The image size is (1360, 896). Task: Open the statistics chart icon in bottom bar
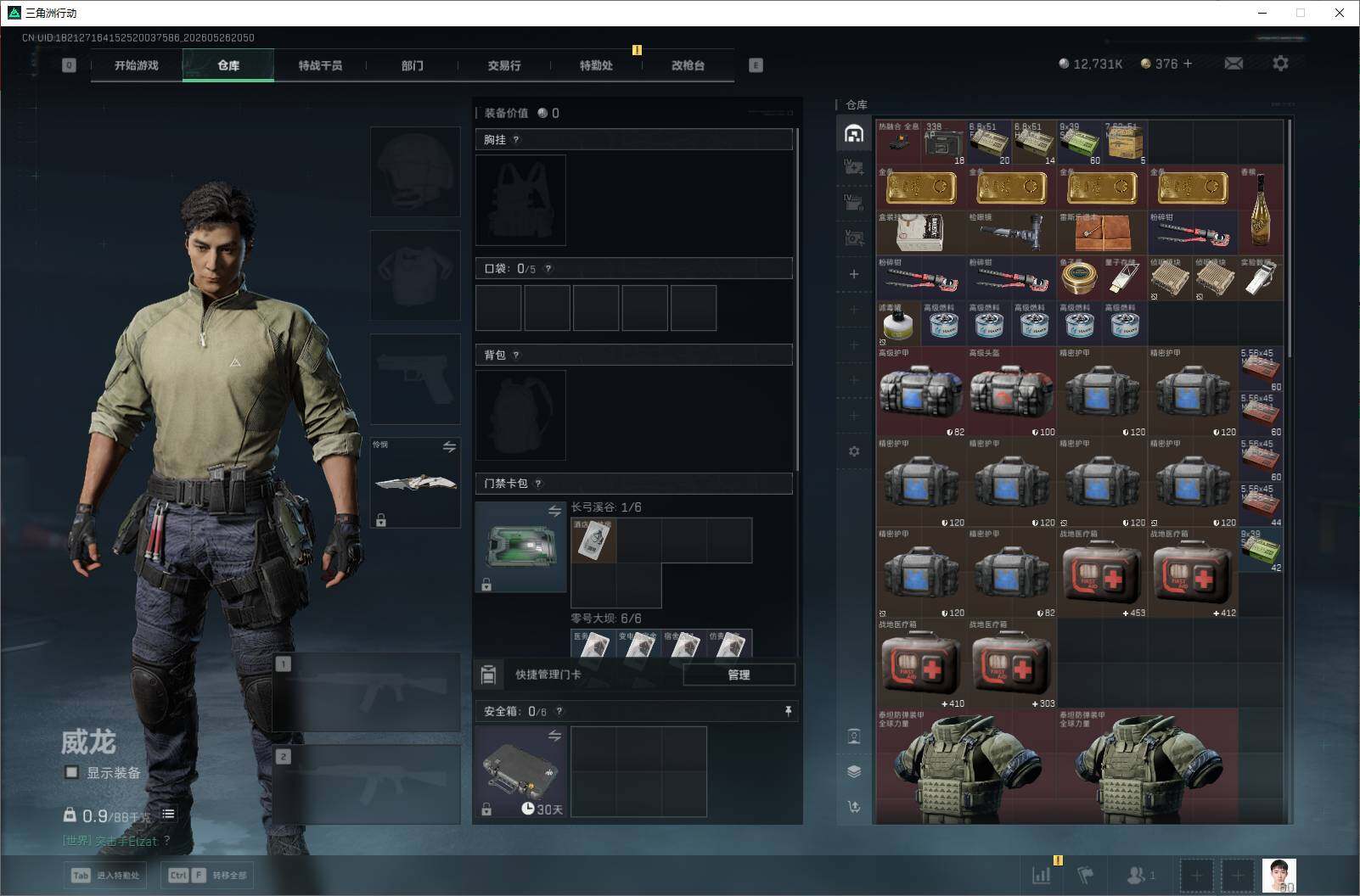[x=1042, y=875]
